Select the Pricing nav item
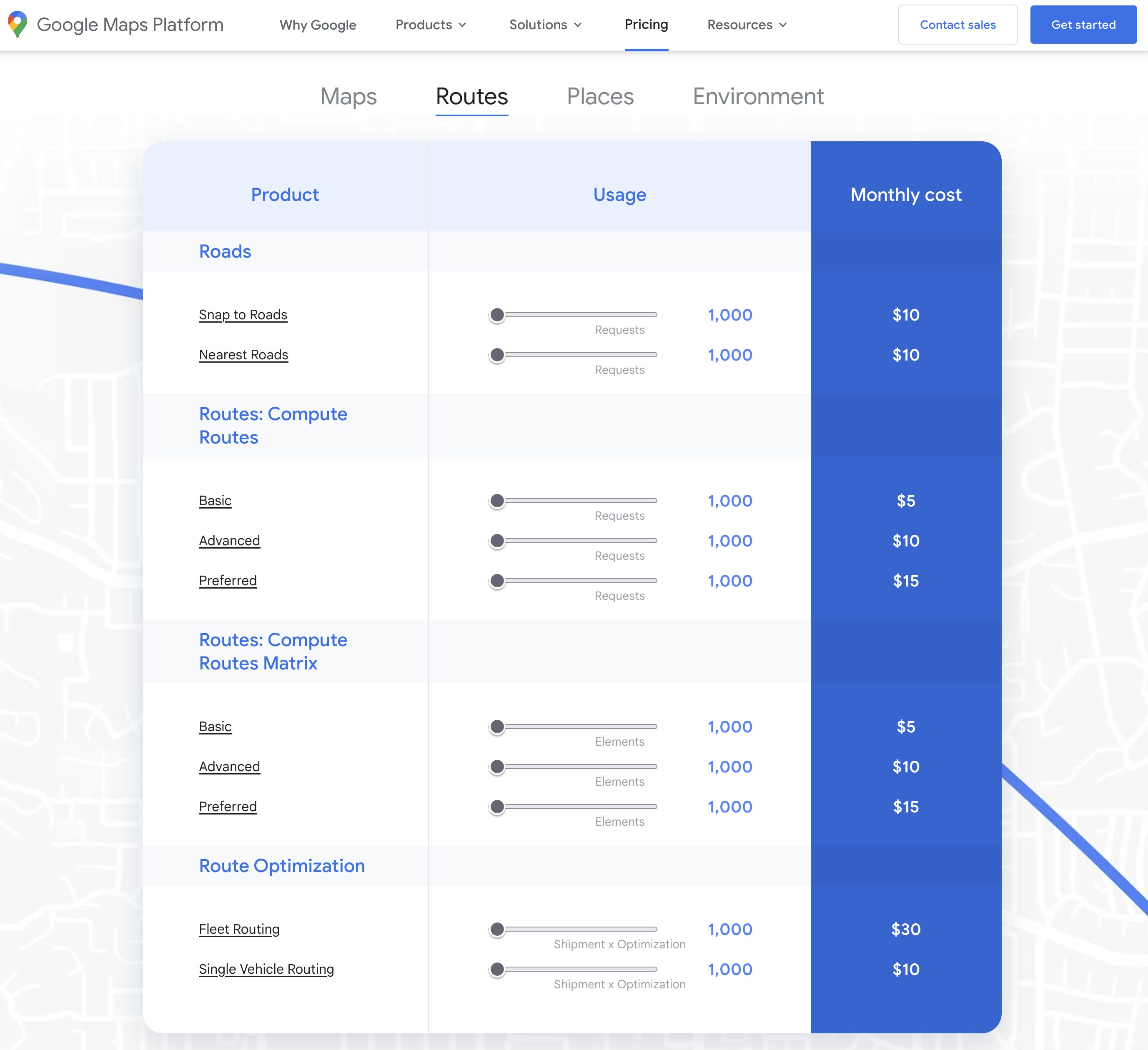The width and height of the screenshot is (1148, 1050). coord(646,25)
